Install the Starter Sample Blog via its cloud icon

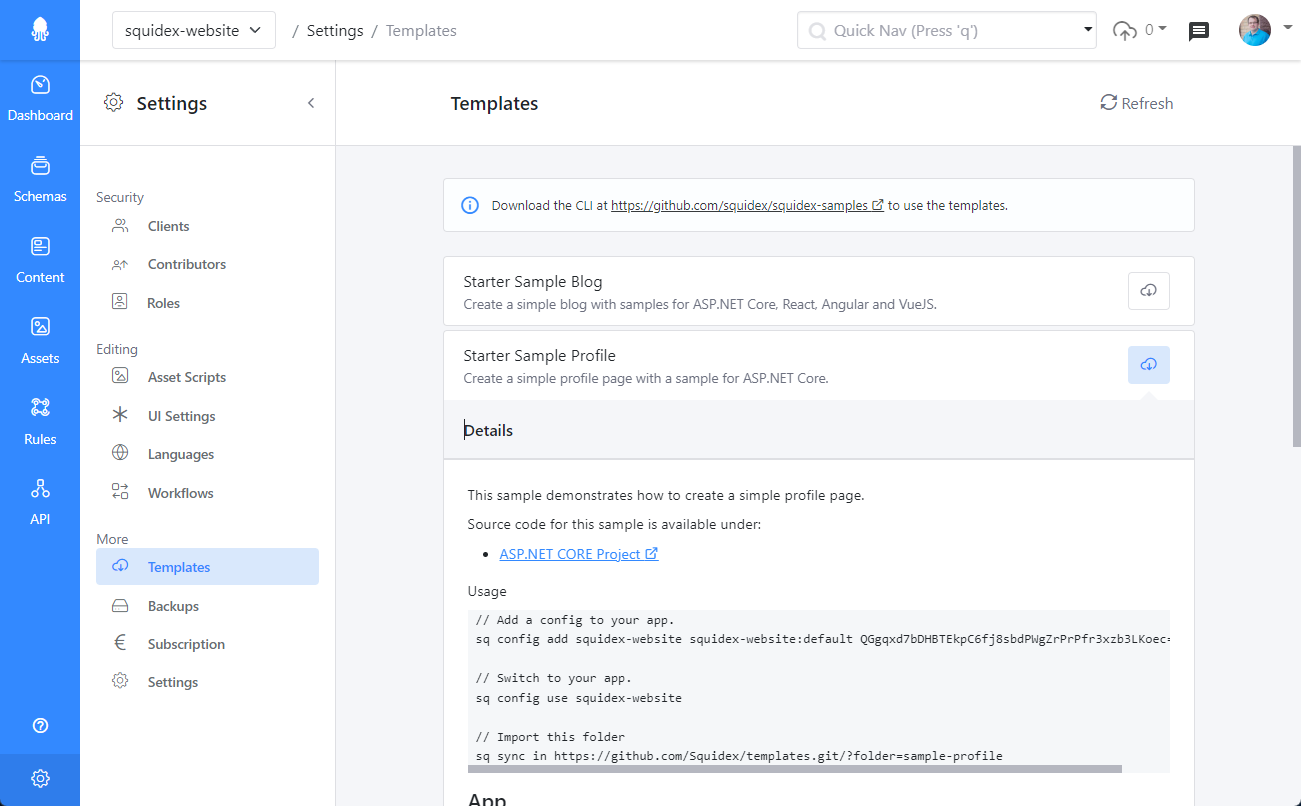point(1148,291)
